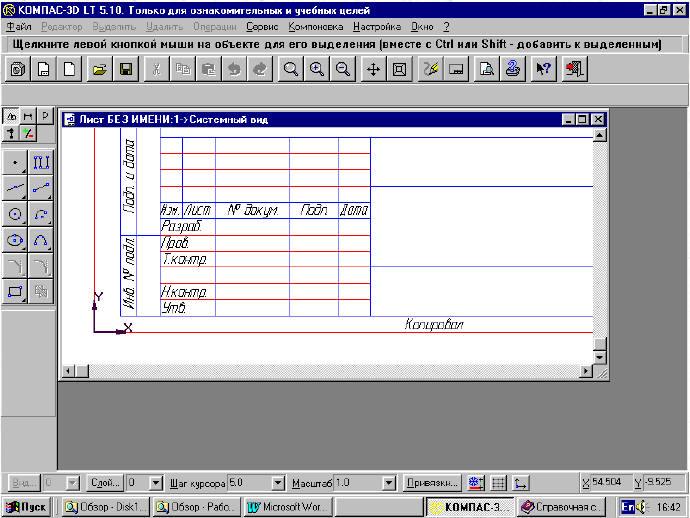Click the vertical scrollbar up arrow
The width and height of the screenshot is (690, 518).
click(599, 135)
